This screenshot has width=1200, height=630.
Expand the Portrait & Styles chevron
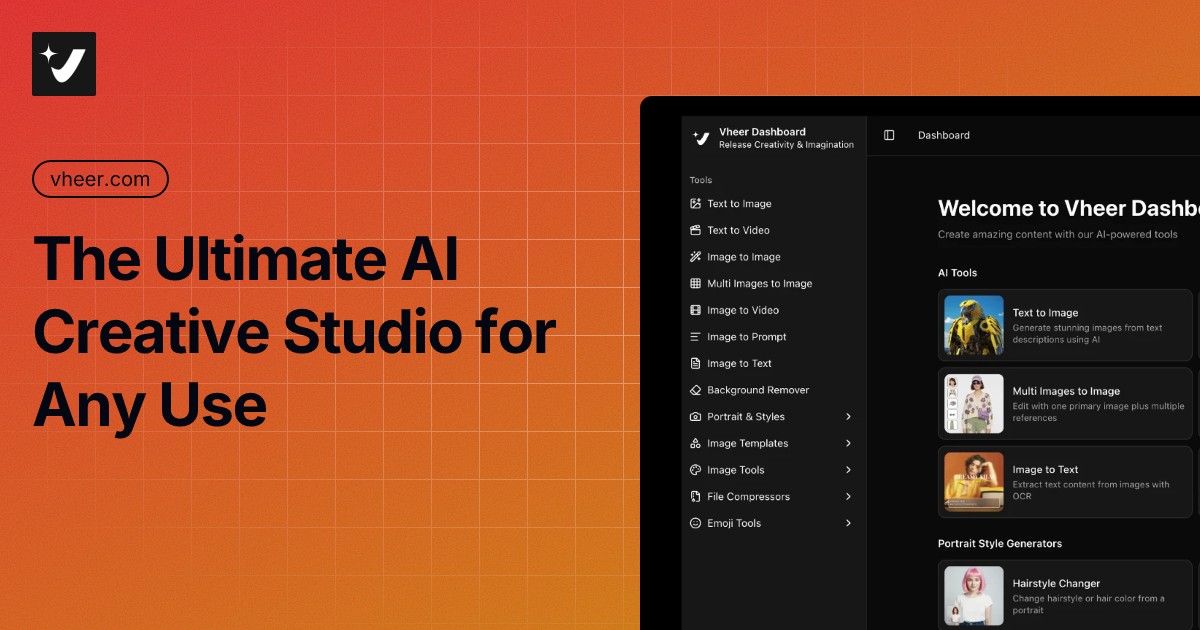[x=848, y=417]
